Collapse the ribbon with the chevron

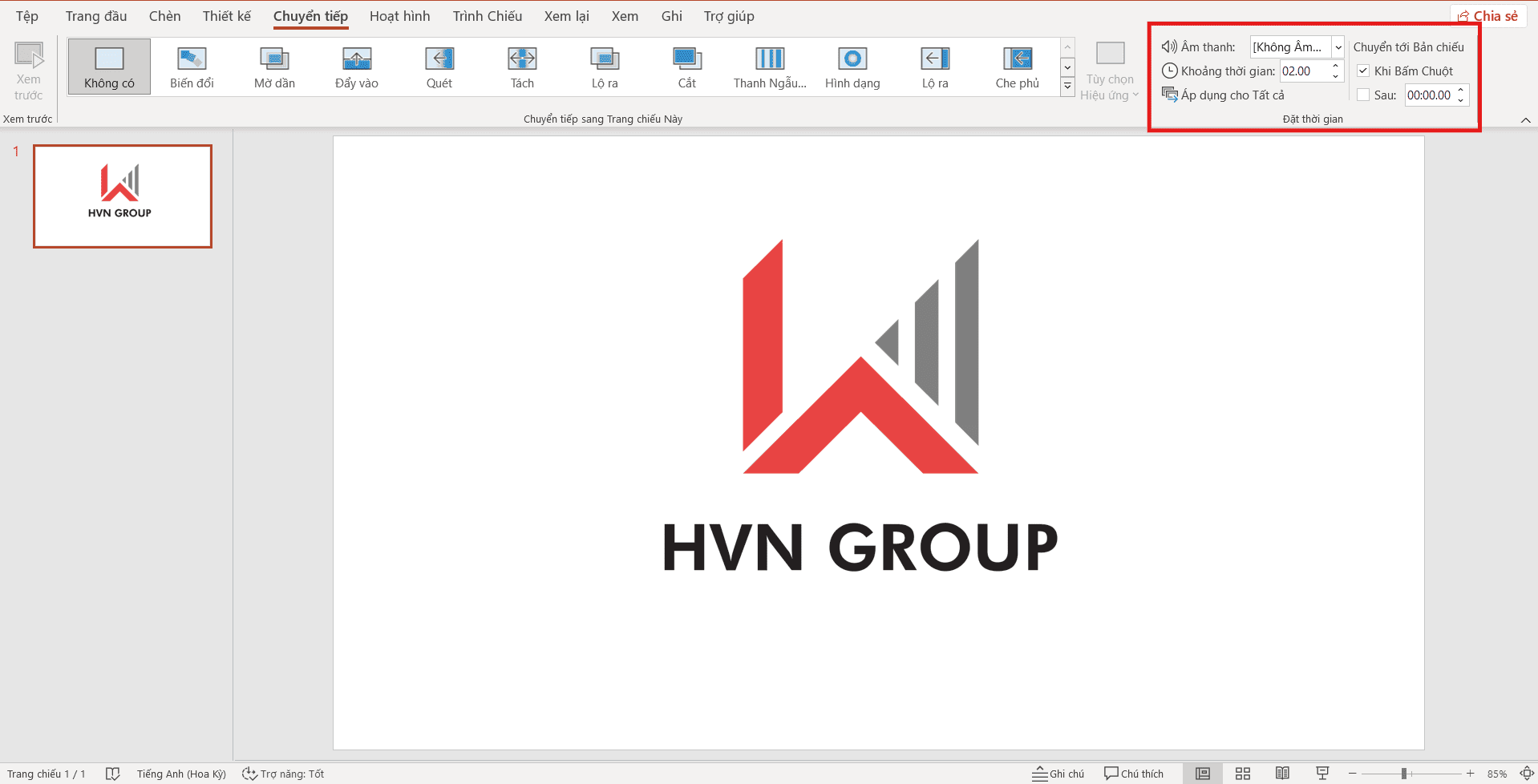(x=1525, y=120)
